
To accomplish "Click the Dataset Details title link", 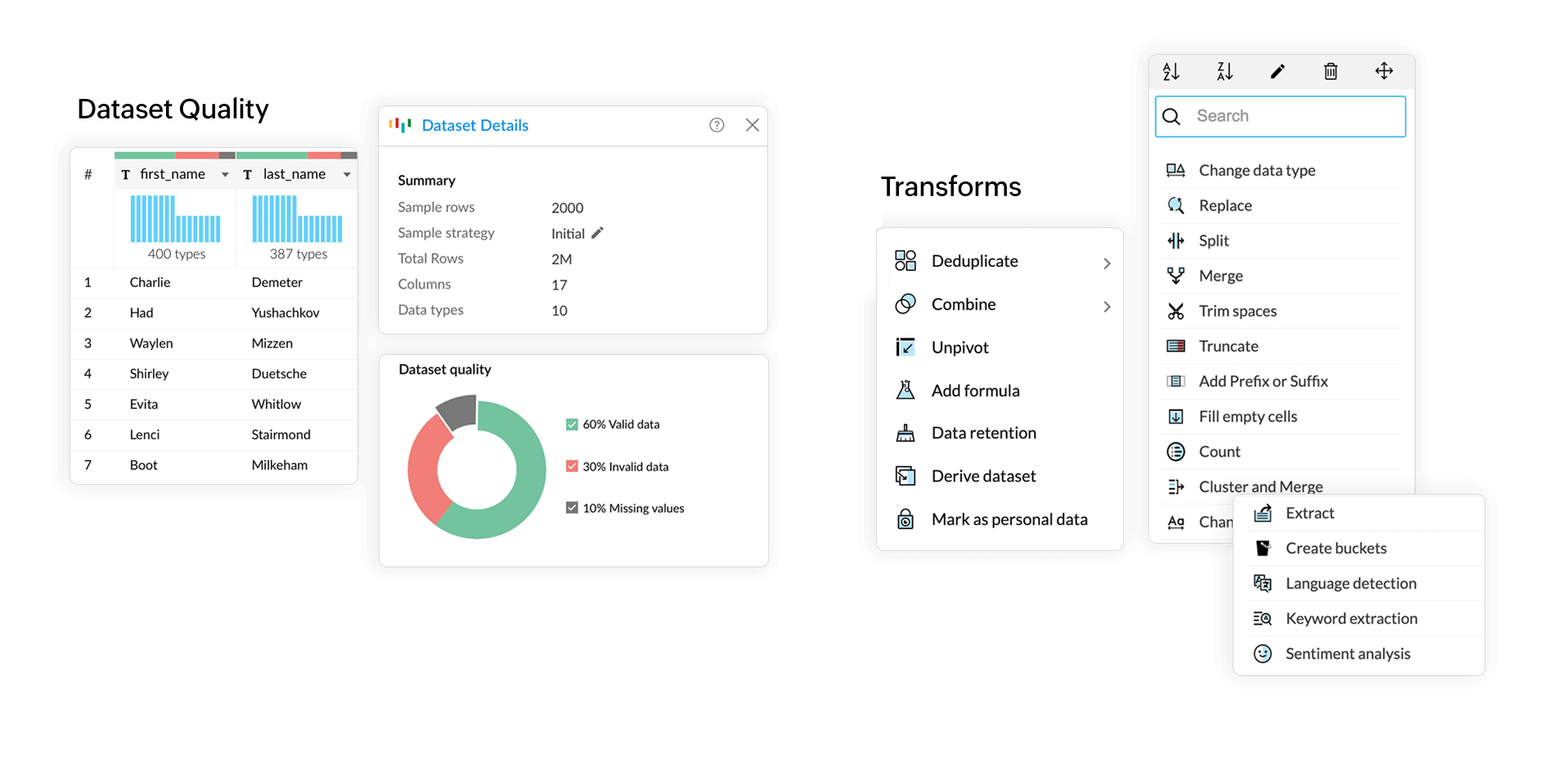I will pyautogui.click(x=474, y=125).
